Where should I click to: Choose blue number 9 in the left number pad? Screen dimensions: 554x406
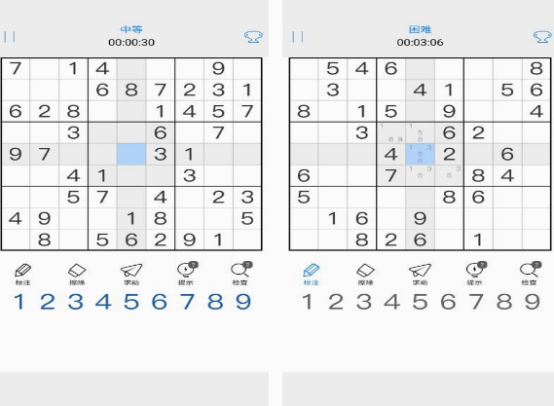[x=243, y=302]
